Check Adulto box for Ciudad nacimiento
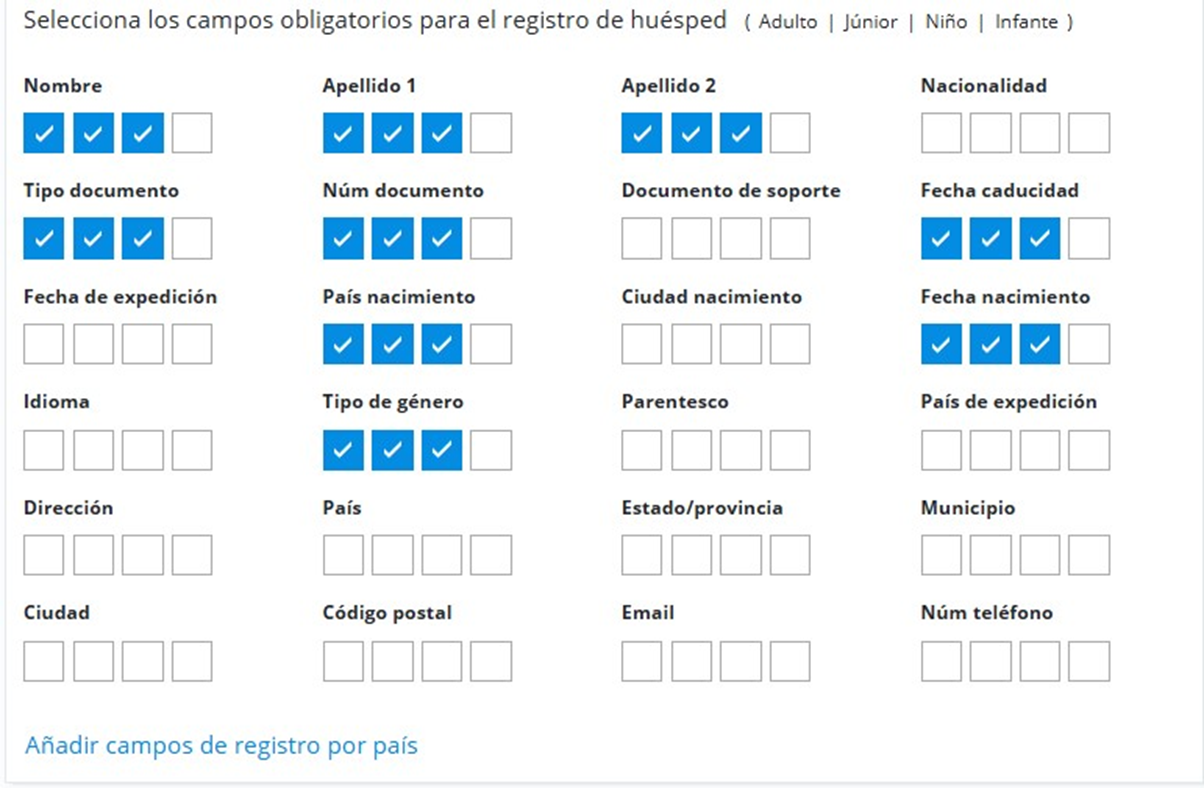 point(642,344)
